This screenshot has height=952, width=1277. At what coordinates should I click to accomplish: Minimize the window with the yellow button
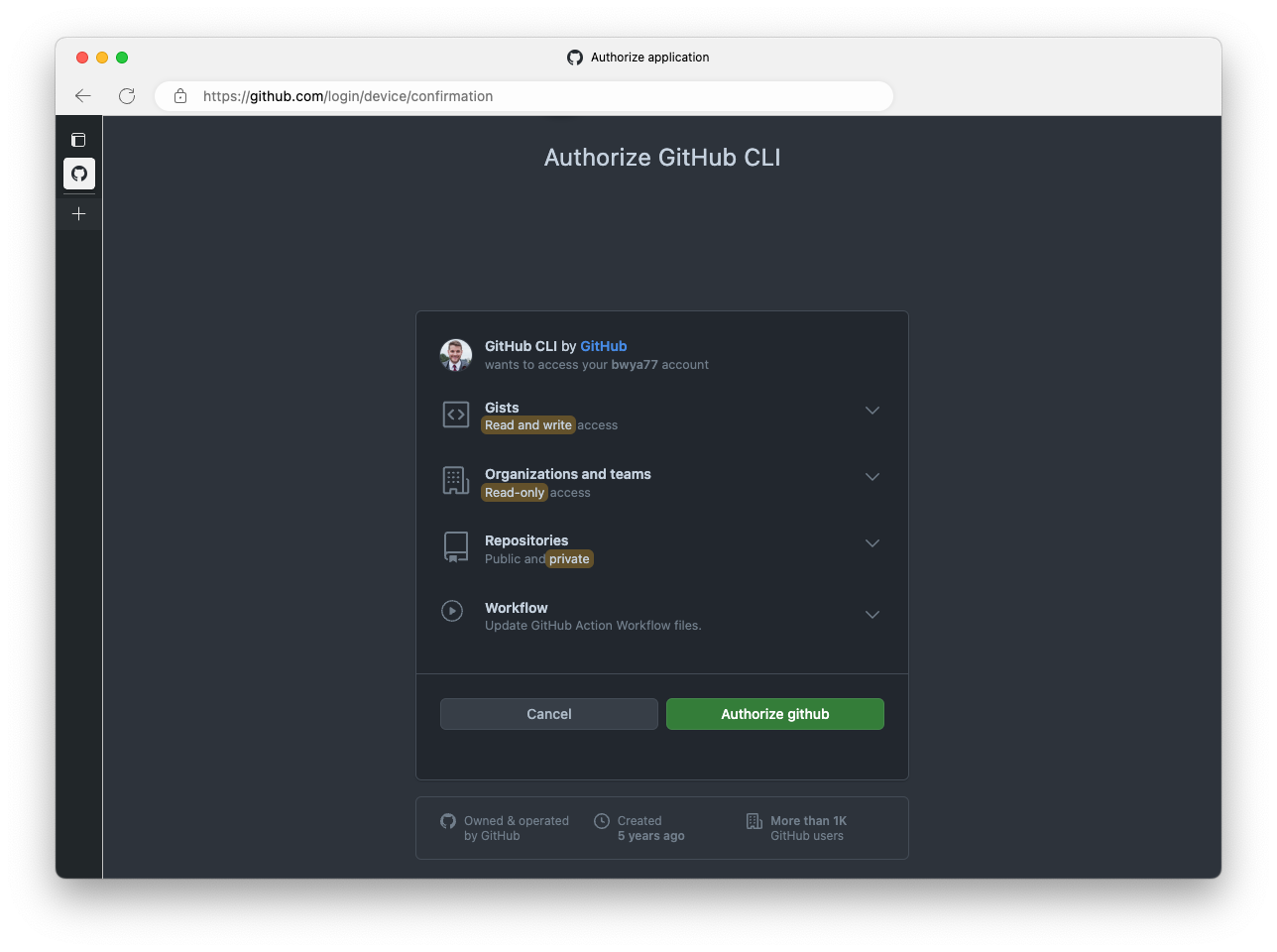click(x=102, y=58)
